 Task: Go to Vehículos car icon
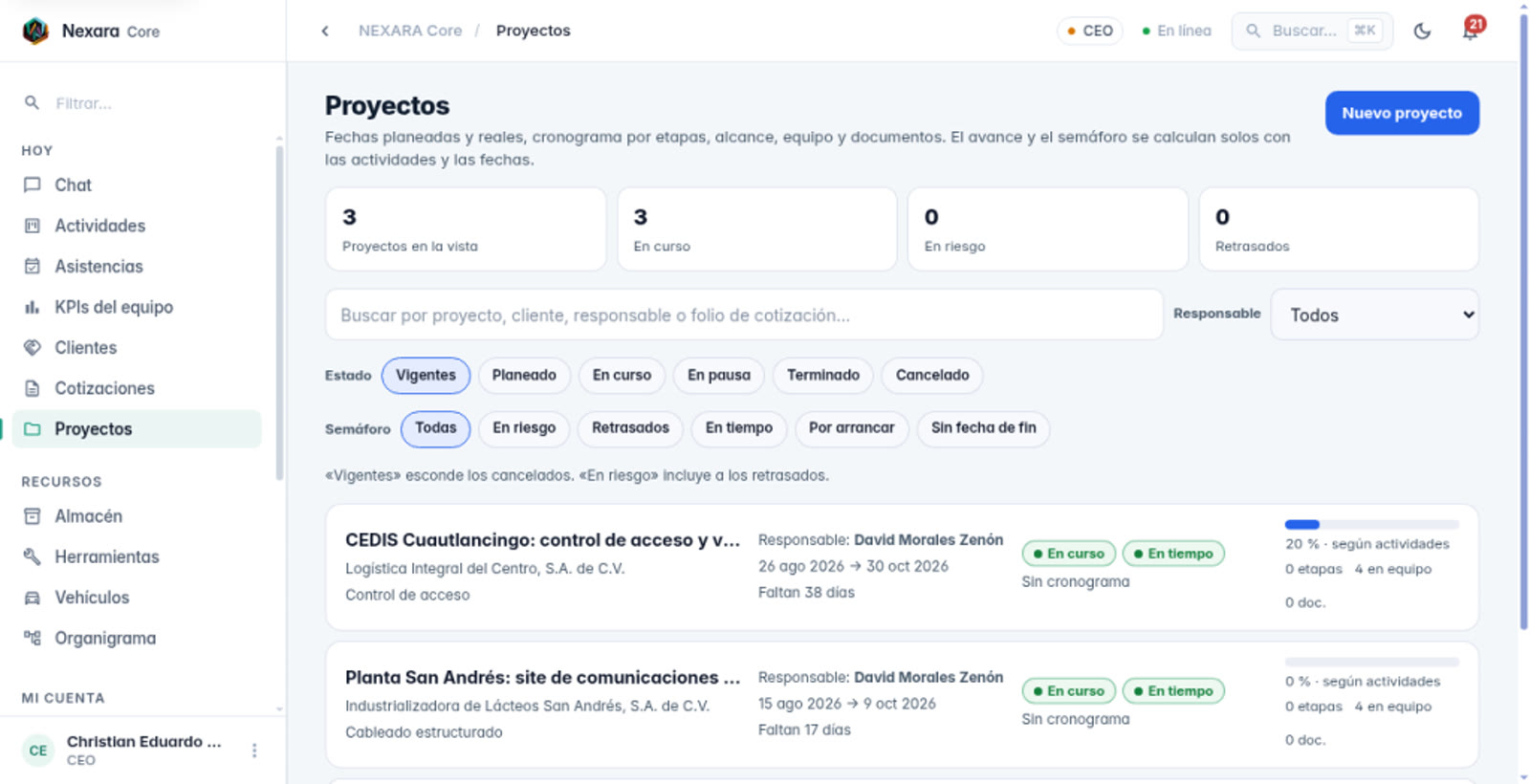(x=33, y=598)
